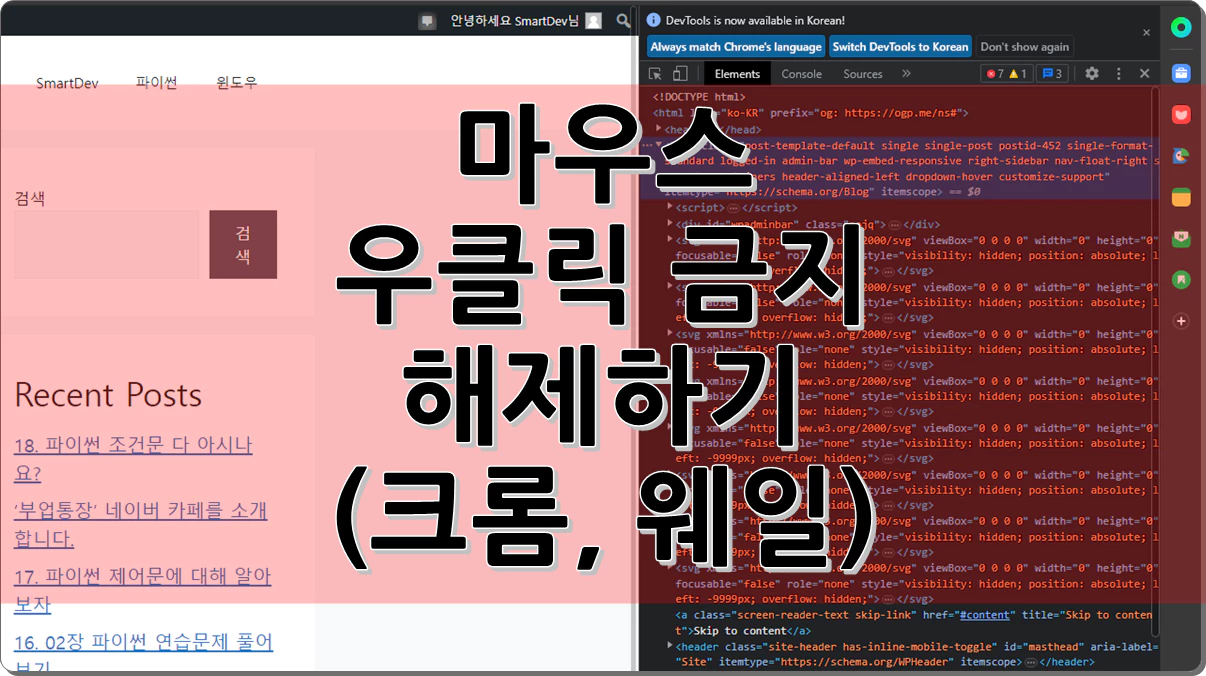1206x676 pixels.
Task: Open post 17. 파이썬 제어문에 대해 알아보자
Action: coord(143,590)
